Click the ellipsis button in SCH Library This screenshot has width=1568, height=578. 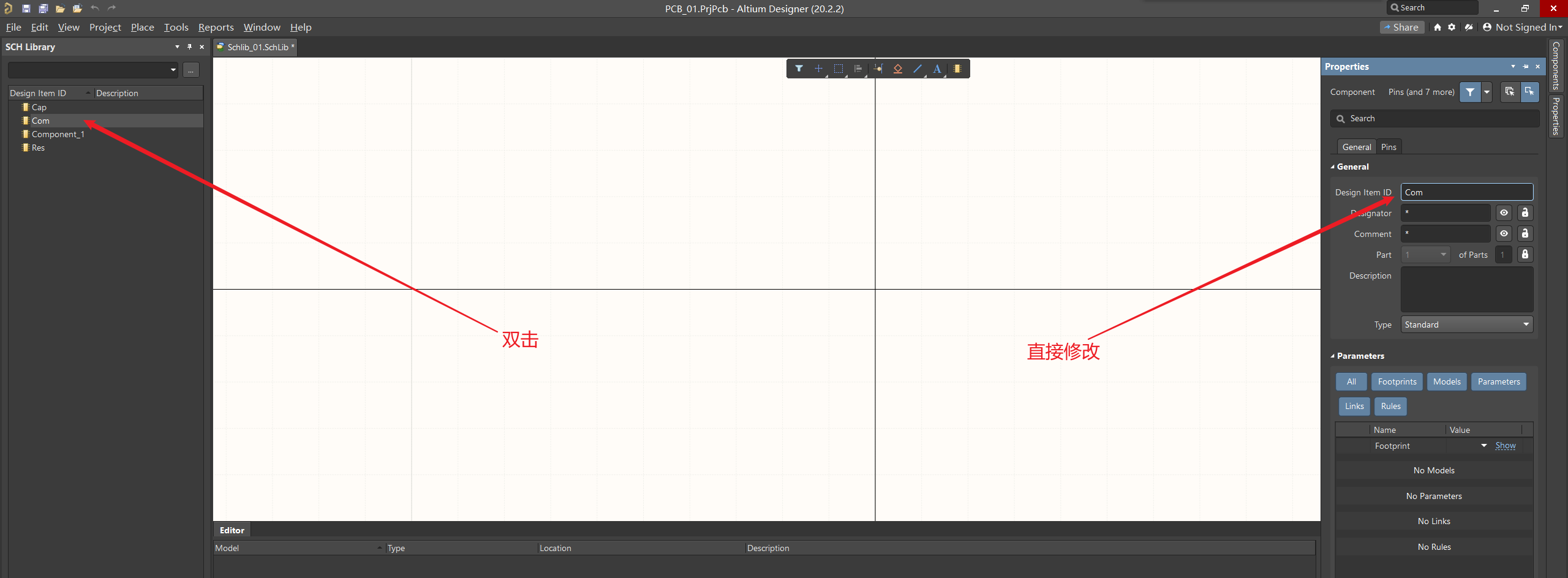pos(191,70)
